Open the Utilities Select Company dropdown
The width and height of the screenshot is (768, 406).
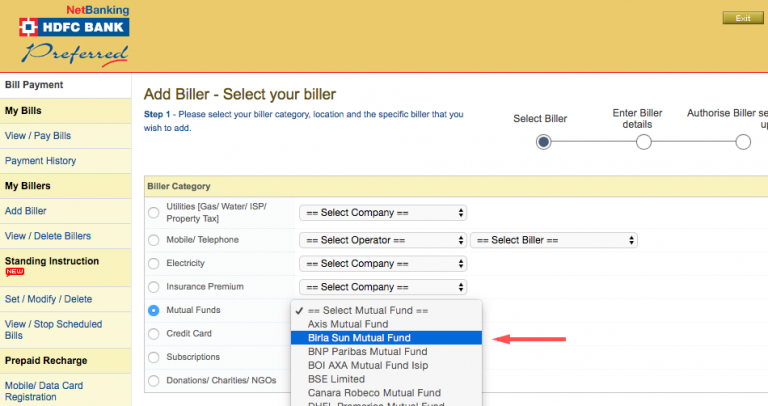pyautogui.click(x=383, y=213)
